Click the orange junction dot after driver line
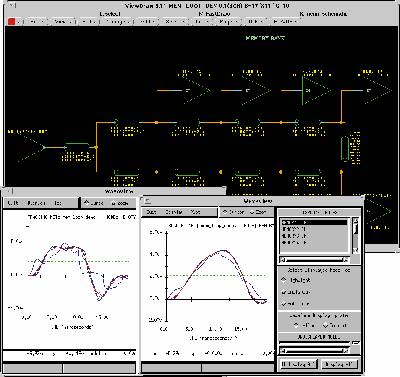 click(96, 147)
